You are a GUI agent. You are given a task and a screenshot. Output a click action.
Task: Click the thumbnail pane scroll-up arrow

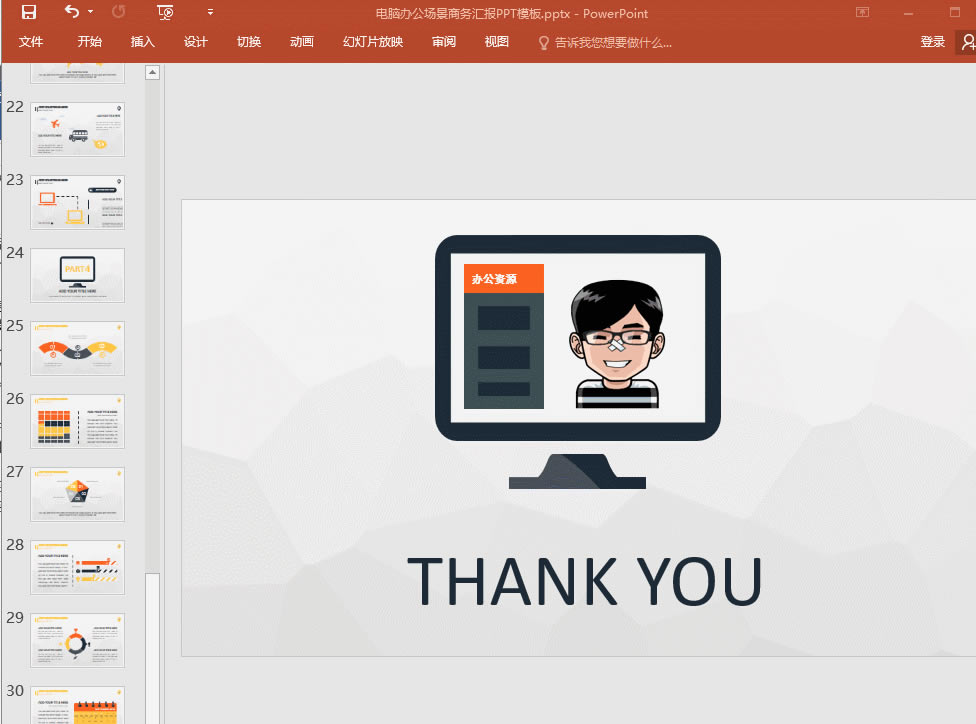click(152, 71)
